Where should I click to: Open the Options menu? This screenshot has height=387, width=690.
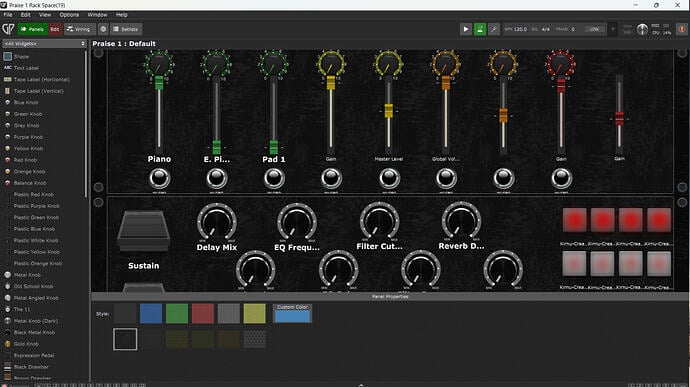[69, 15]
